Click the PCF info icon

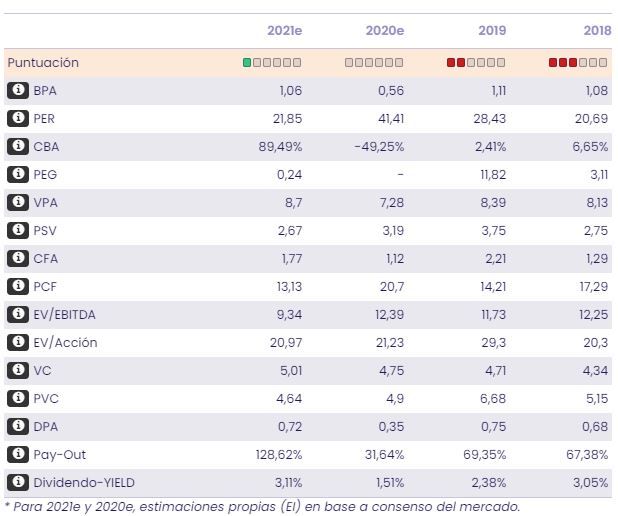(x=17, y=286)
